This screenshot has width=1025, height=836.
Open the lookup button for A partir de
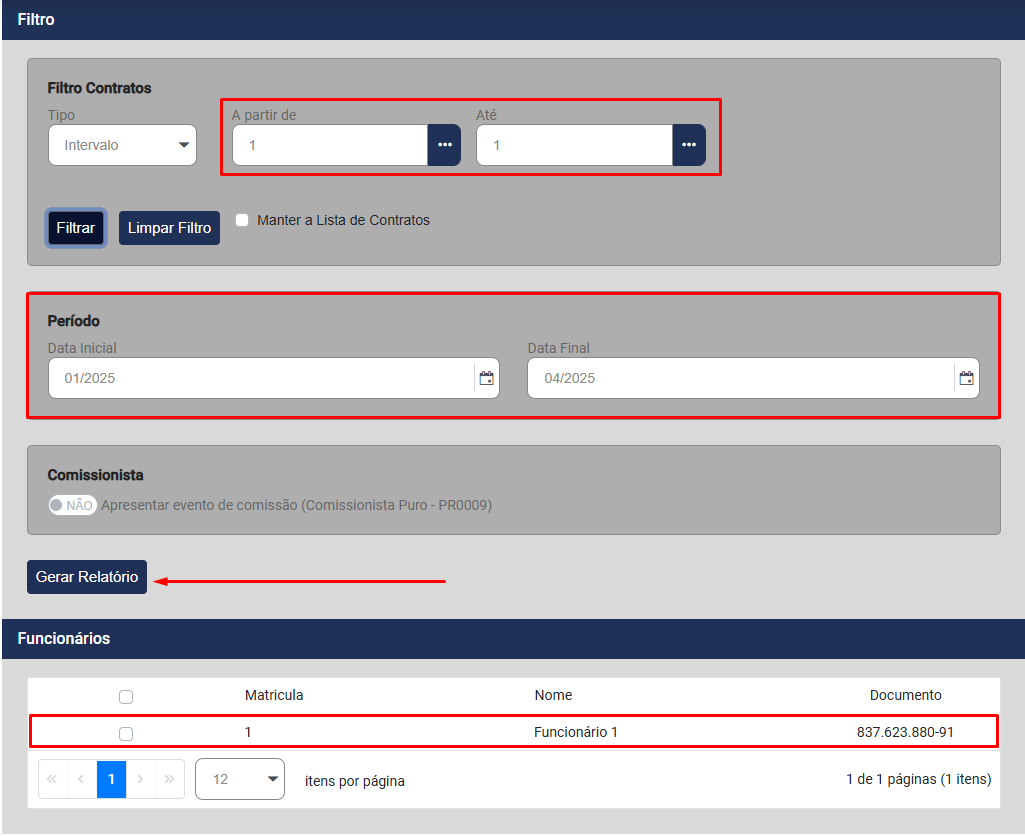445,145
